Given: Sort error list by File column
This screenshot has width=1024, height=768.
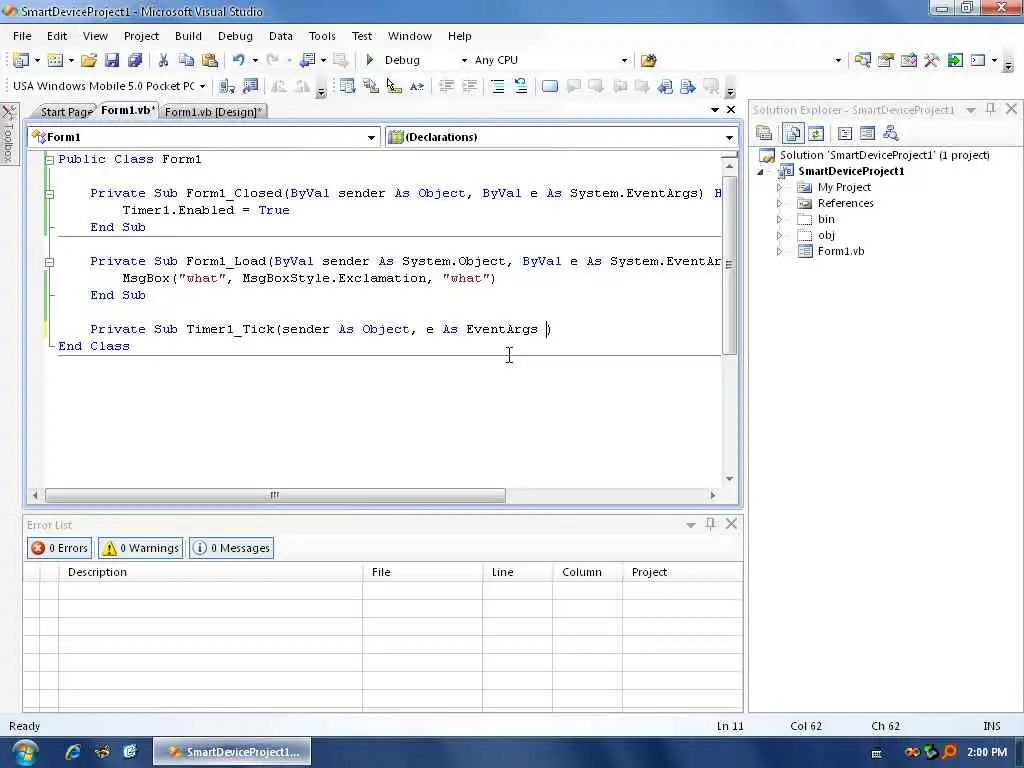Looking at the screenshot, I should pyautogui.click(x=423, y=571).
